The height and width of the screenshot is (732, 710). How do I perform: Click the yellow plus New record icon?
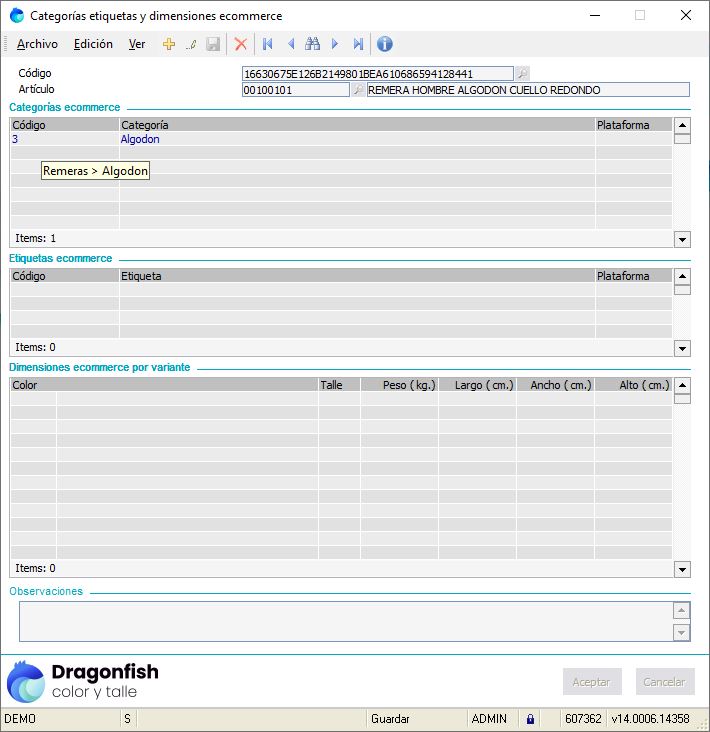pos(169,44)
